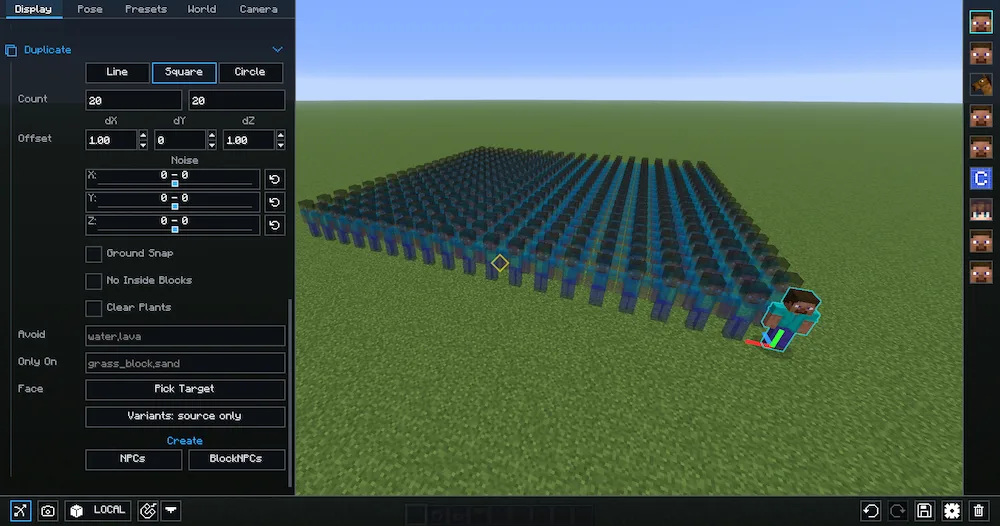Screen dimensions: 1000x526
Task: Open the Presets tab
Action: [x=145, y=9]
